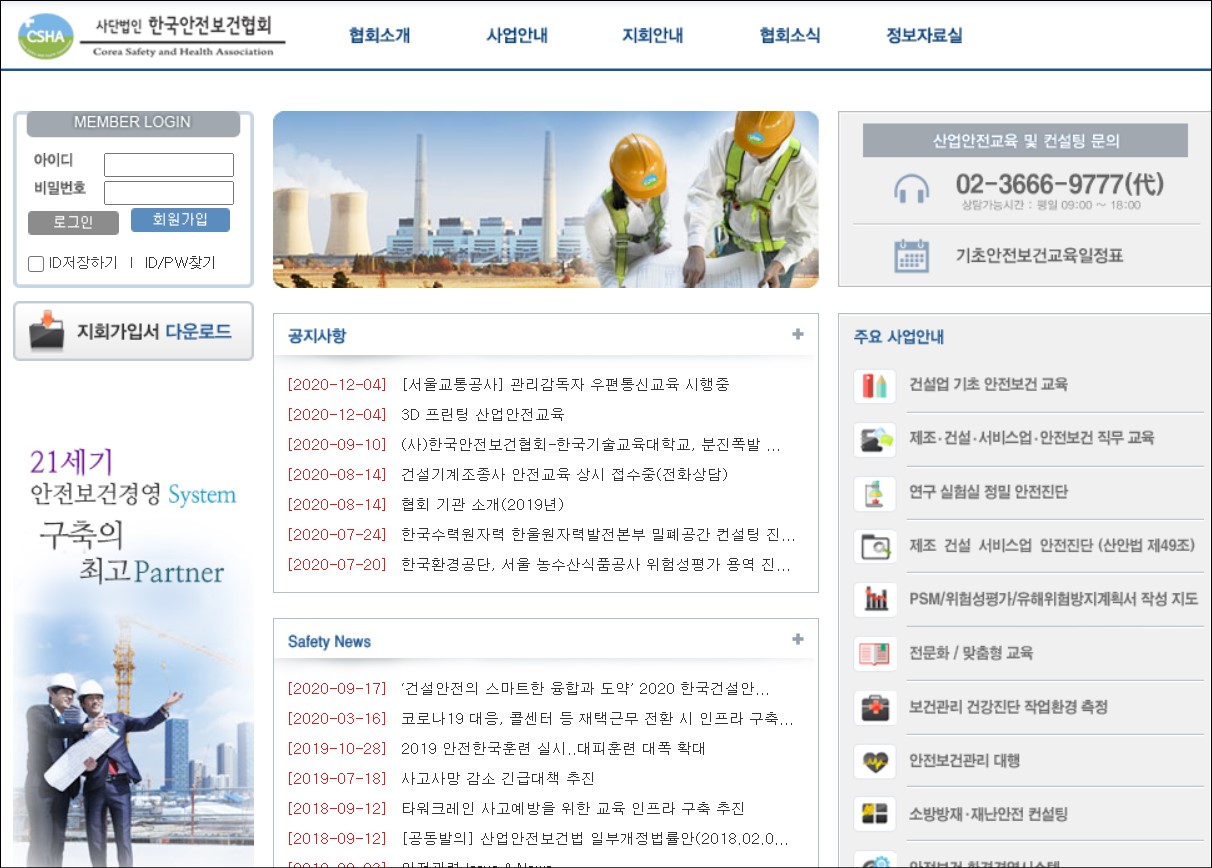The height and width of the screenshot is (868, 1212).
Task: Open the ID/PW찾기 link
Action: click(180, 263)
